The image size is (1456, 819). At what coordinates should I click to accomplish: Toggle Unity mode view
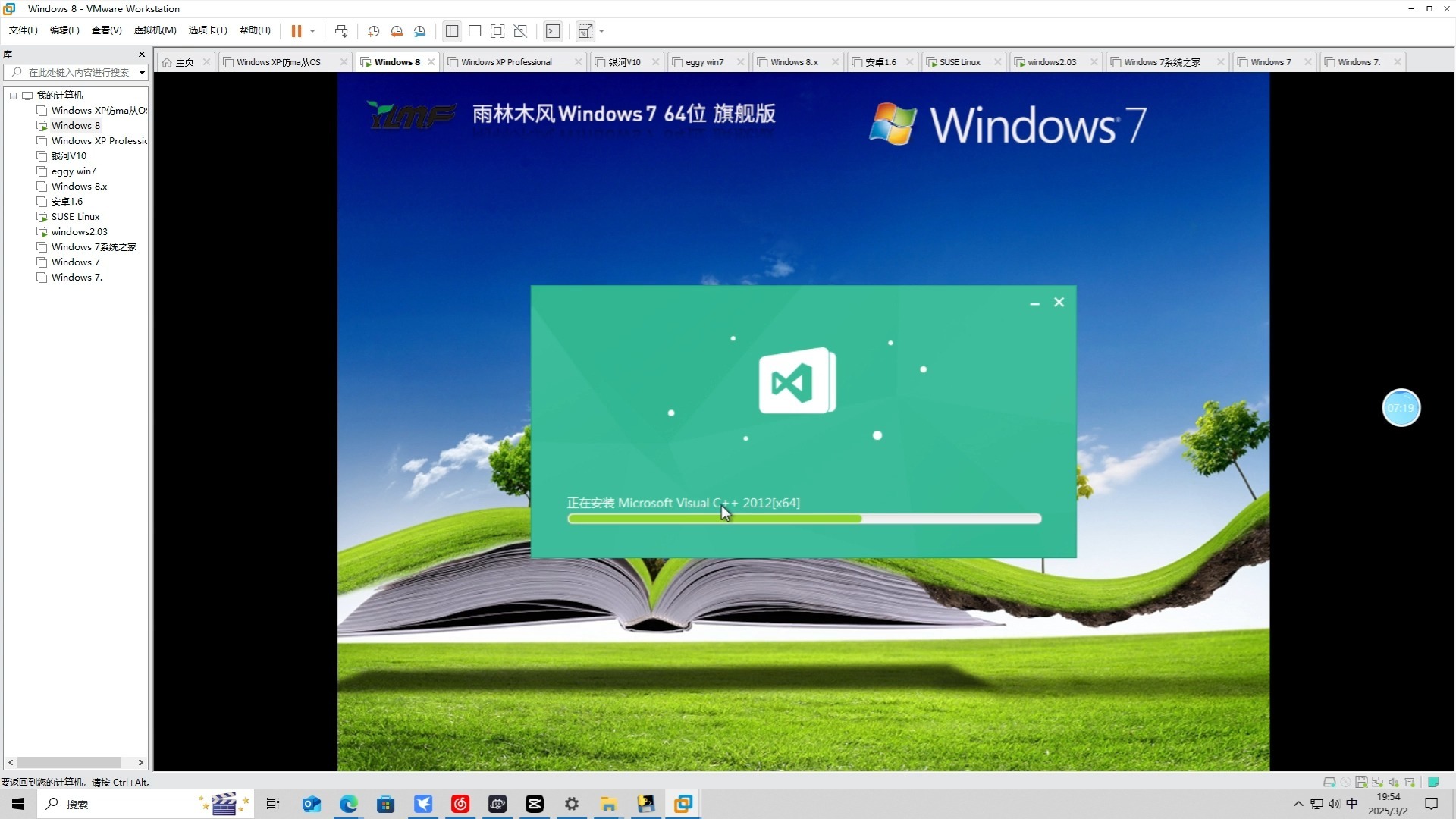pos(520,31)
